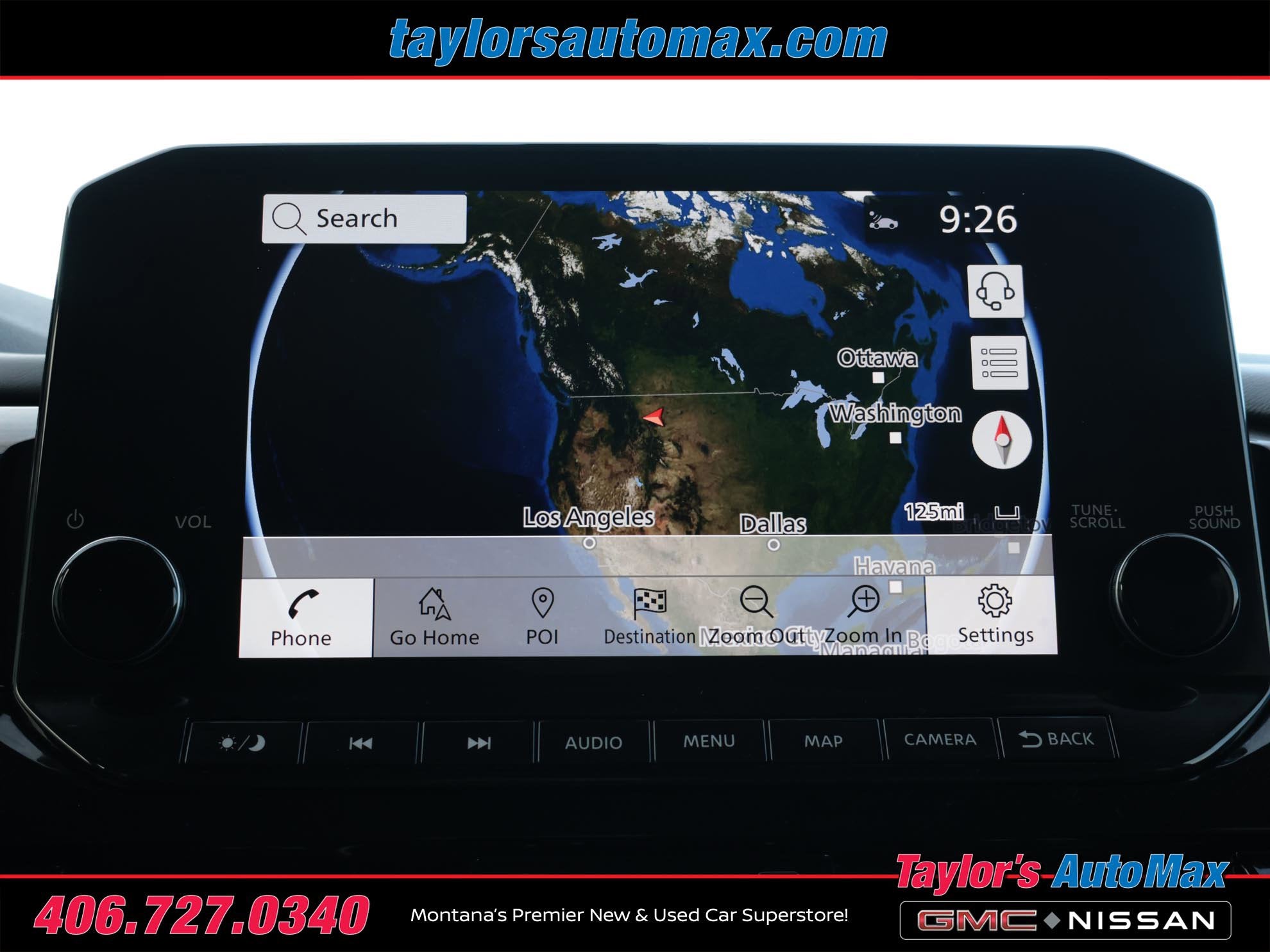Tap the Search field on map

pyautogui.click(x=364, y=219)
